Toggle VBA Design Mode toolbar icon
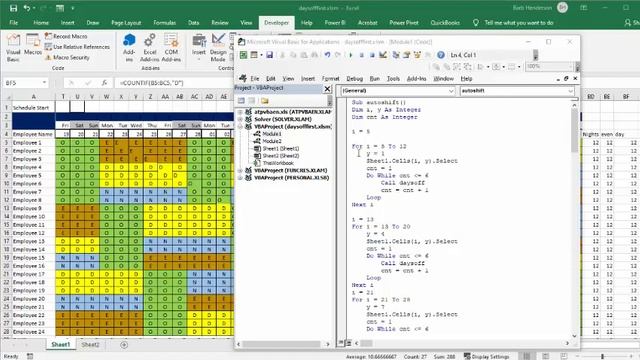Viewport: 640px width, 360px height. (383, 55)
